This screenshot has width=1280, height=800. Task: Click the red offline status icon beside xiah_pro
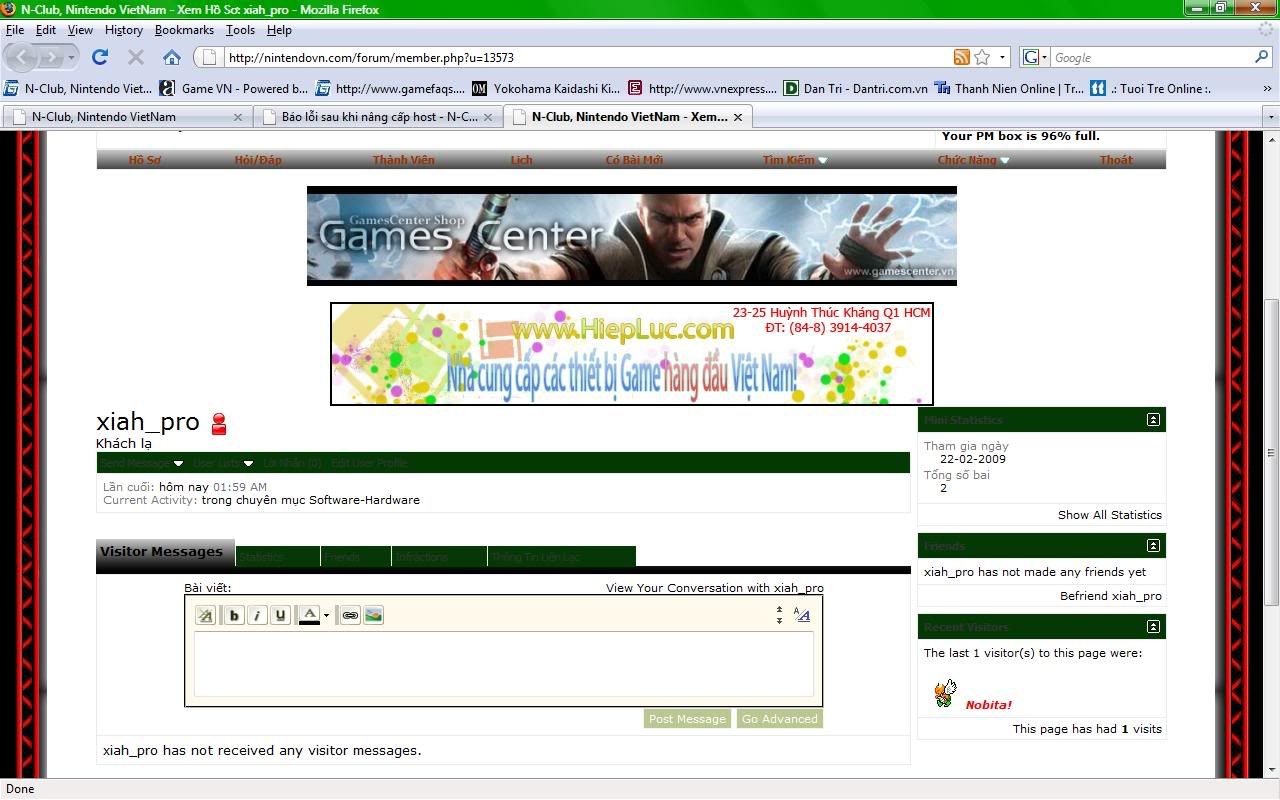[219, 424]
